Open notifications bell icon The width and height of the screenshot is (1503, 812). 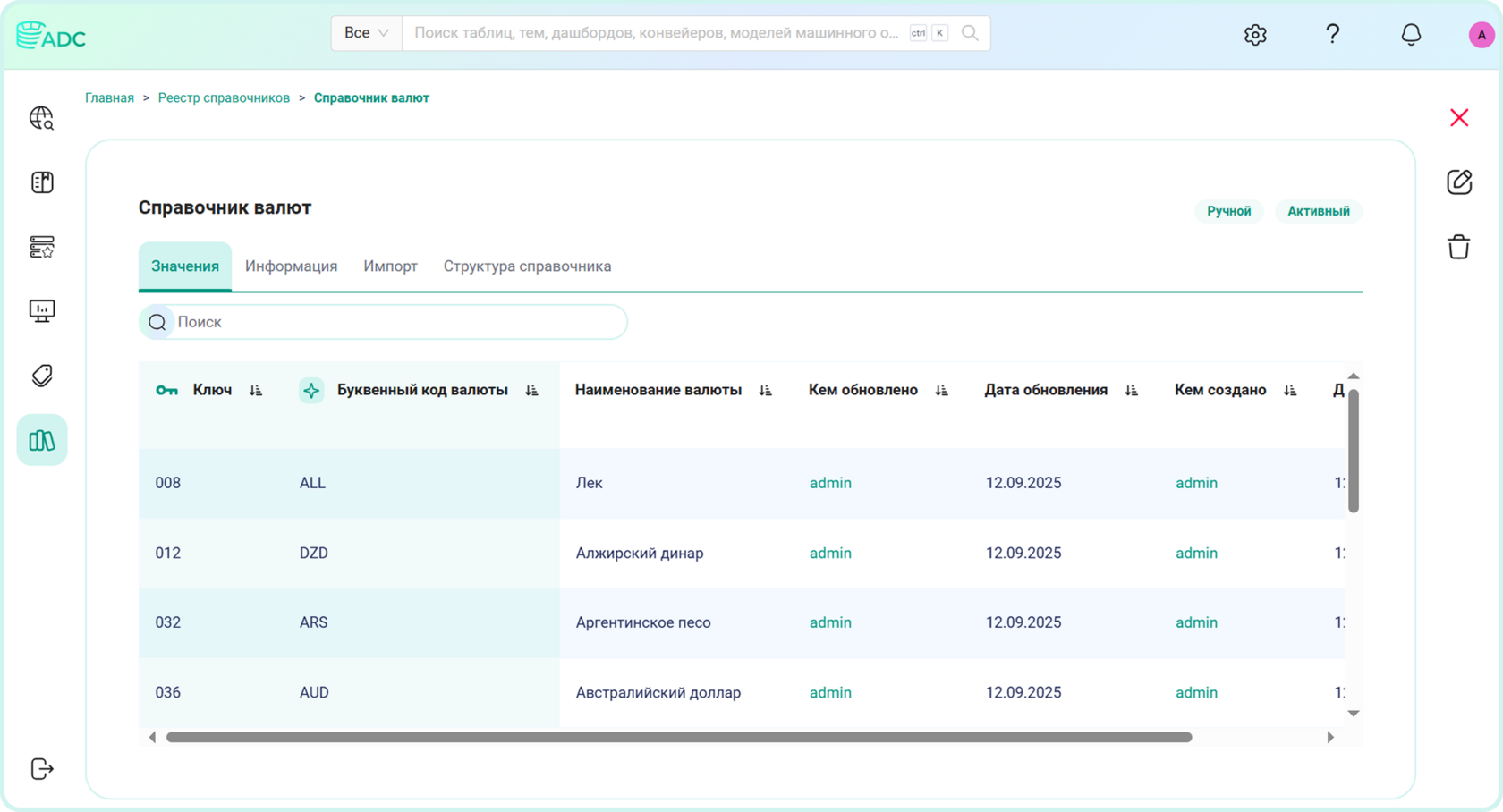point(1411,34)
